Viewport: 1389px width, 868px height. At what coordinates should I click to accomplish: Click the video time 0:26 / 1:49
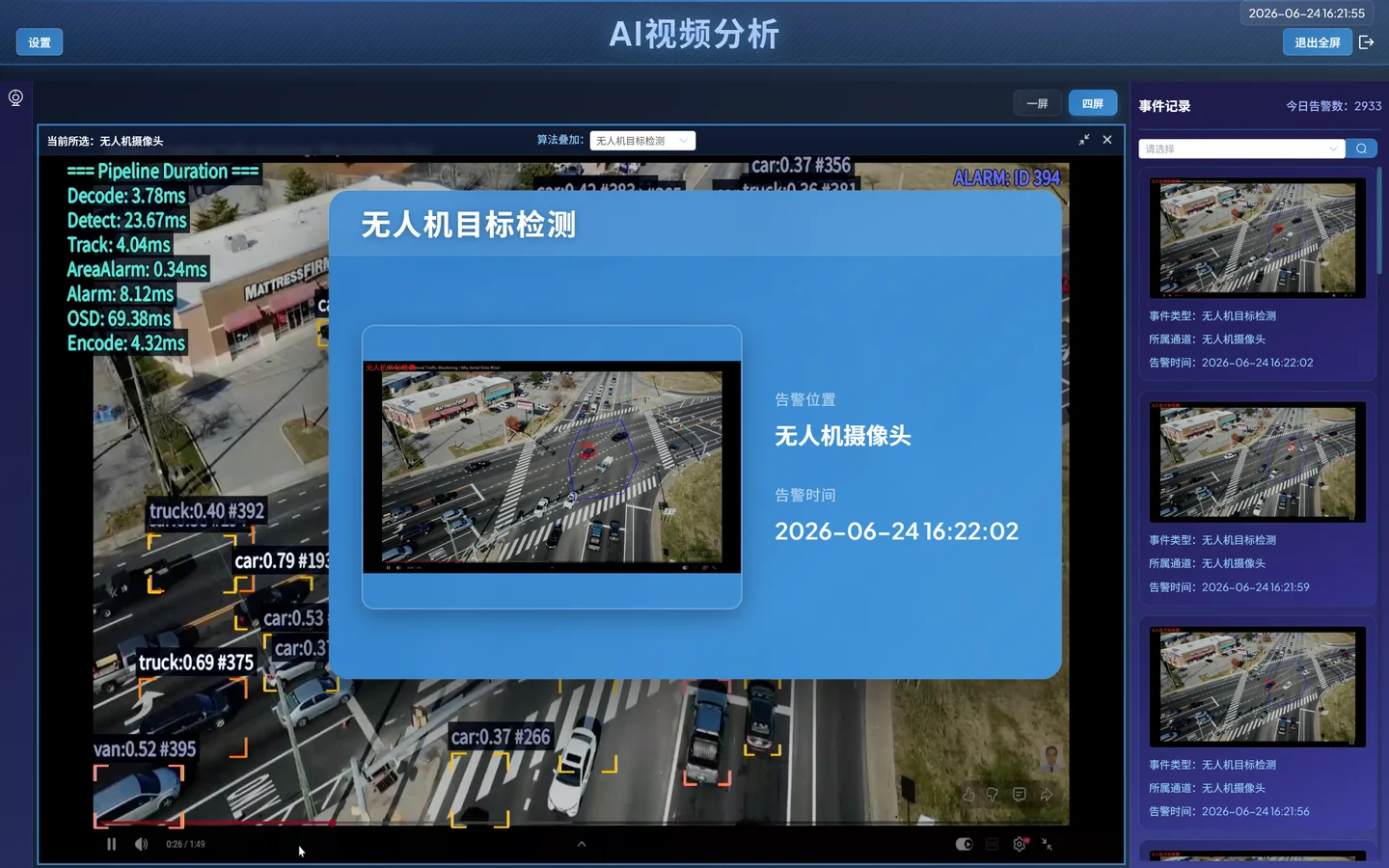[185, 844]
